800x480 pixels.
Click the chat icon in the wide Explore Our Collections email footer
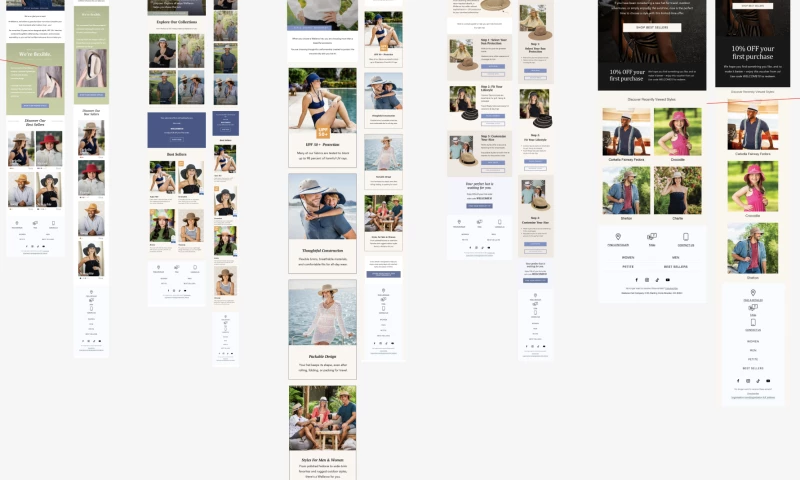[177, 267]
